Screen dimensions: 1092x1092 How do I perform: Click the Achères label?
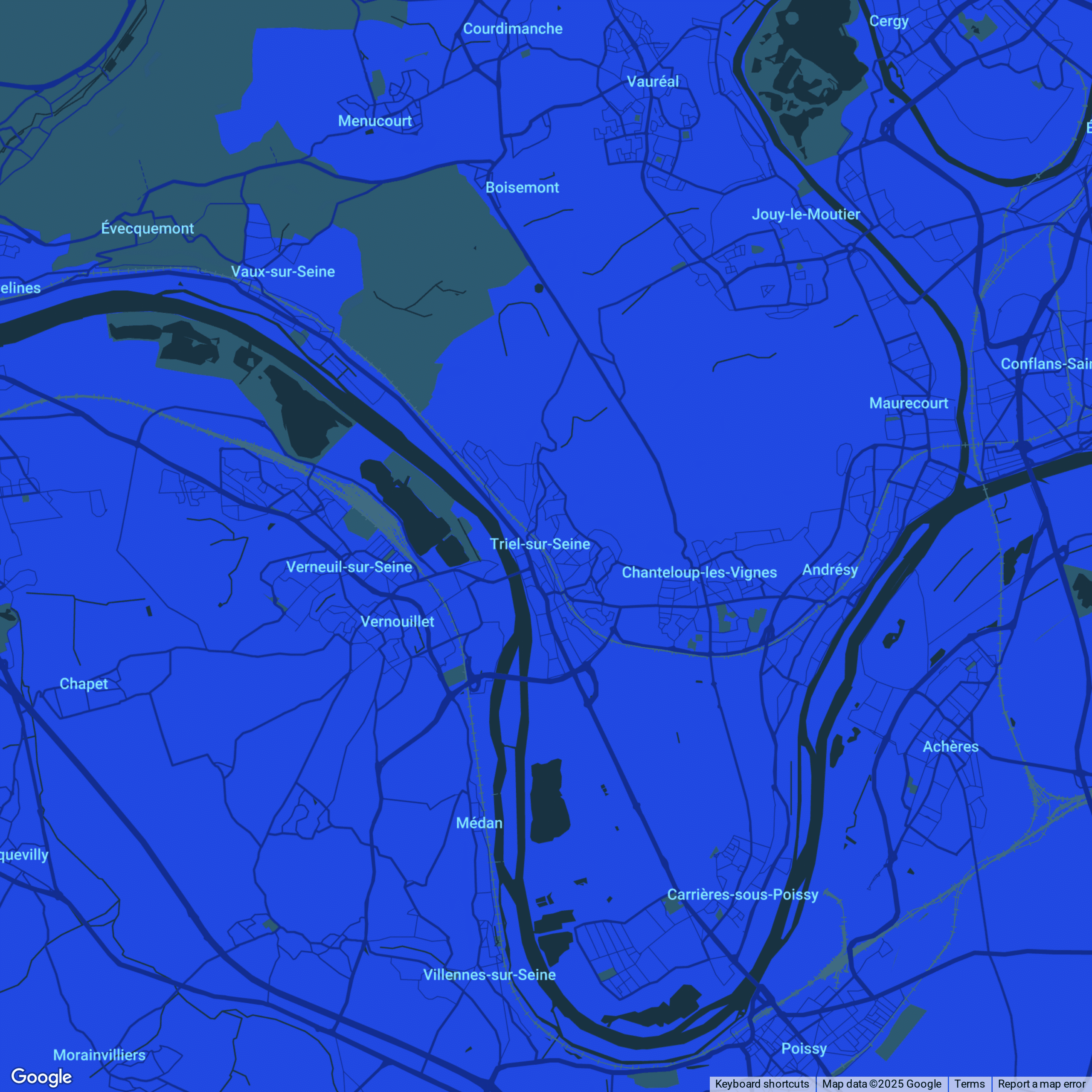point(951,746)
